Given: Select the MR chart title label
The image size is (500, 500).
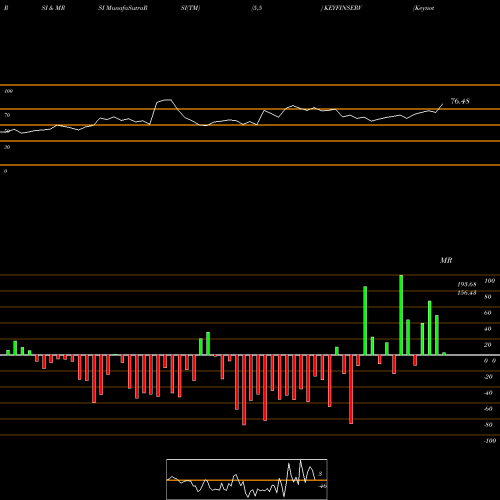Looking at the screenshot, I should [x=446, y=260].
